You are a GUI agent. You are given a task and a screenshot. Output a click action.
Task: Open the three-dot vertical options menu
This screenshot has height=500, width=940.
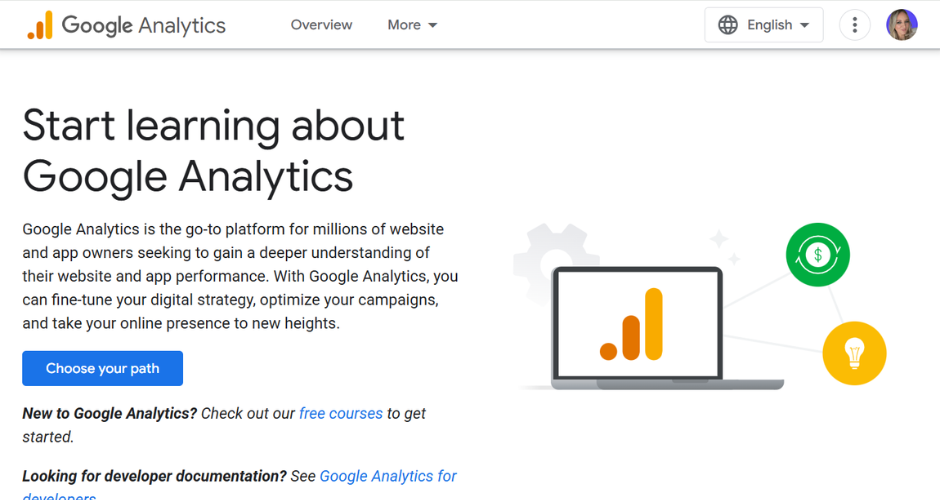tap(855, 25)
